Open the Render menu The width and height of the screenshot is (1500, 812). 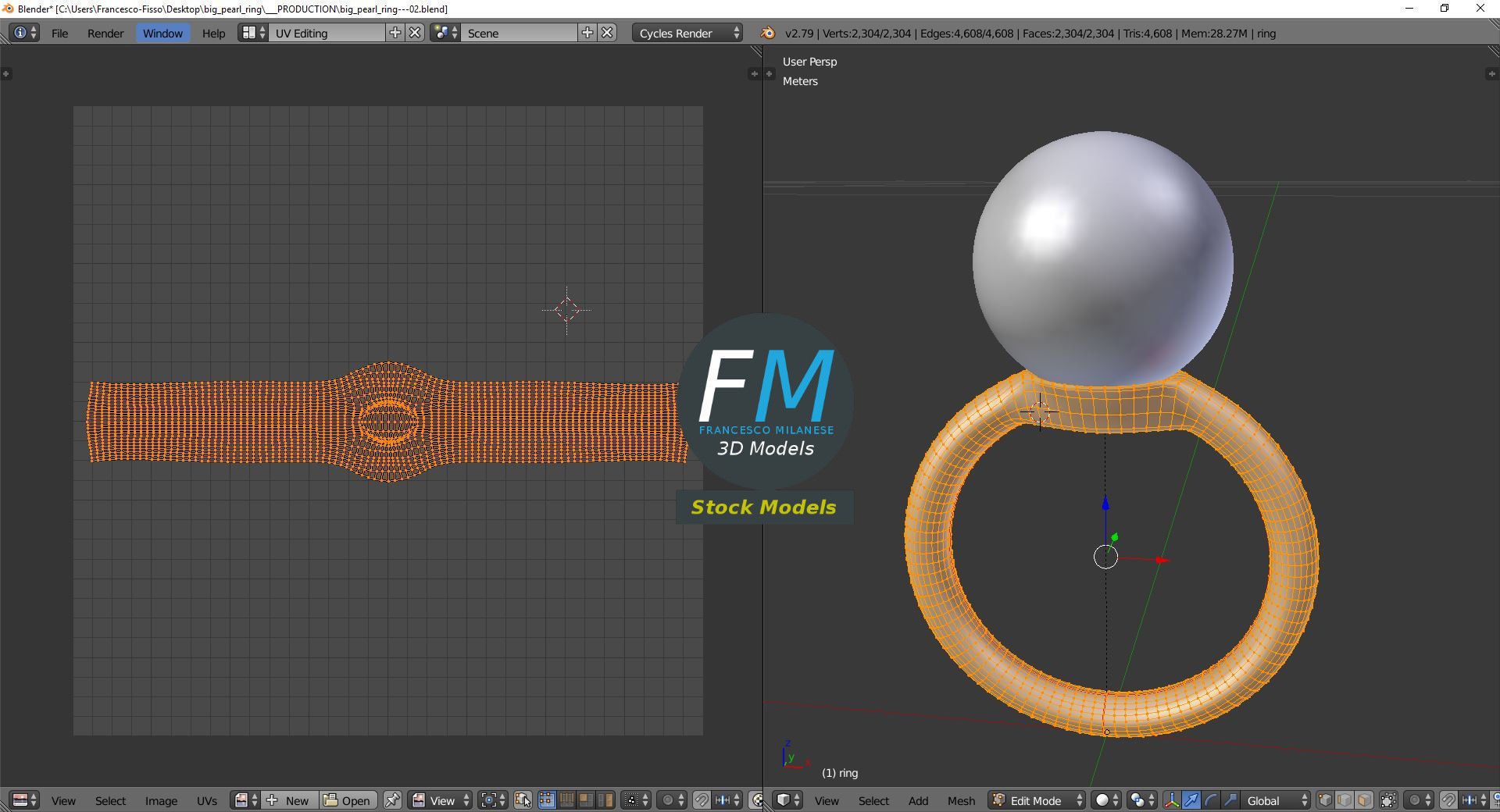(x=105, y=33)
